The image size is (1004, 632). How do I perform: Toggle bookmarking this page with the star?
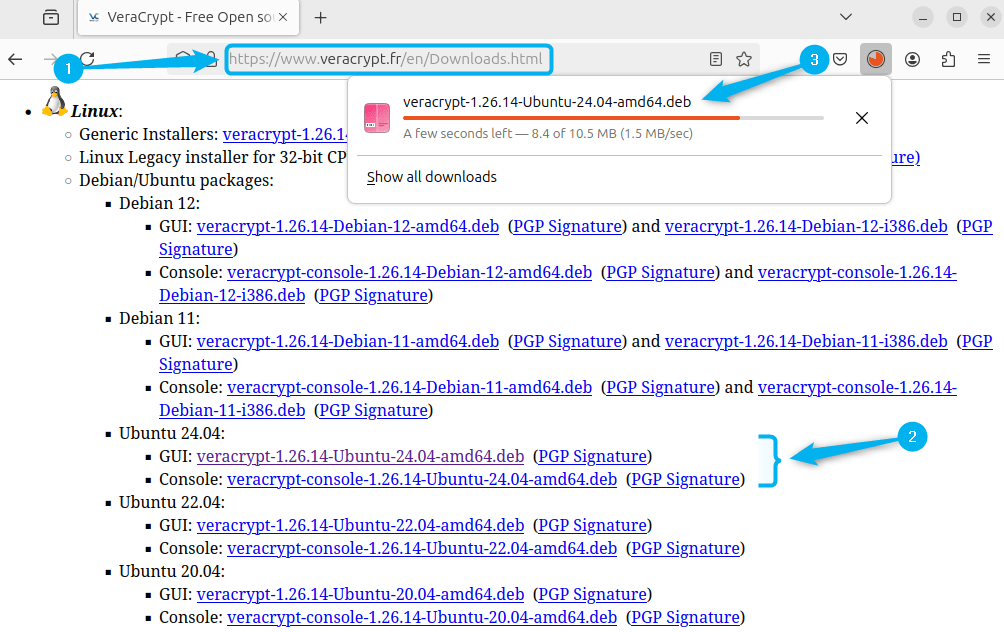click(x=743, y=59)
